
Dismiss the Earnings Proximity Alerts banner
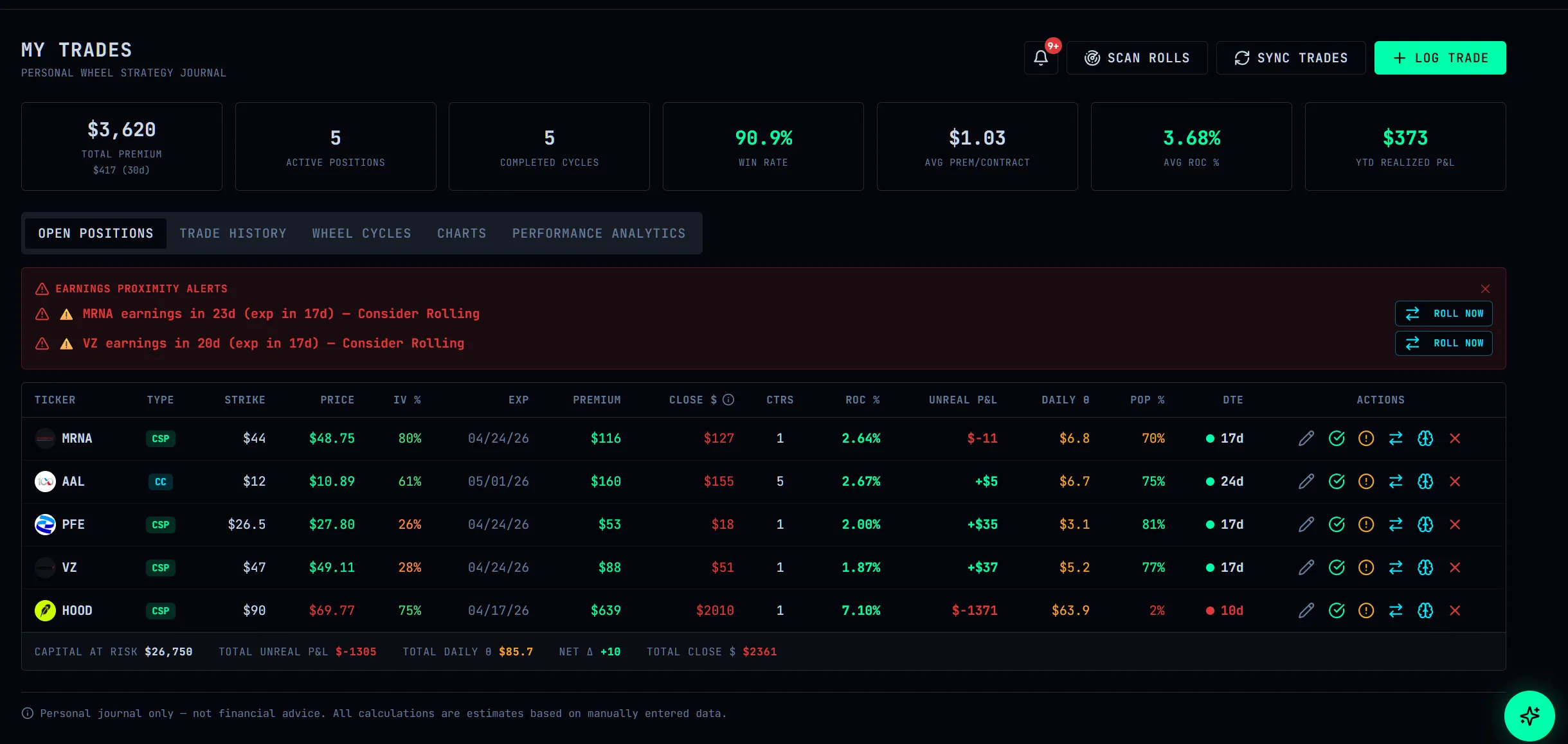pos(1485,288)
